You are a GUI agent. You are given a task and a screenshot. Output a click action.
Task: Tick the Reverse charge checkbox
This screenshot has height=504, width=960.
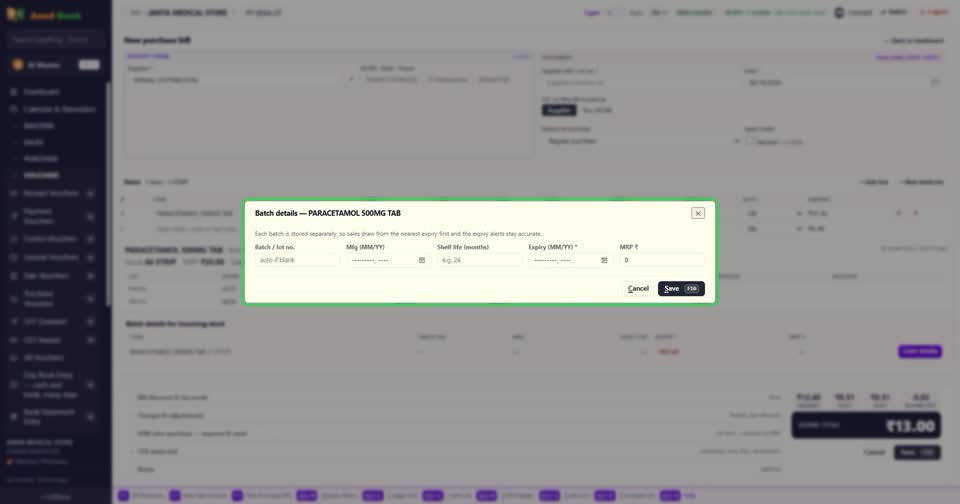750,141
